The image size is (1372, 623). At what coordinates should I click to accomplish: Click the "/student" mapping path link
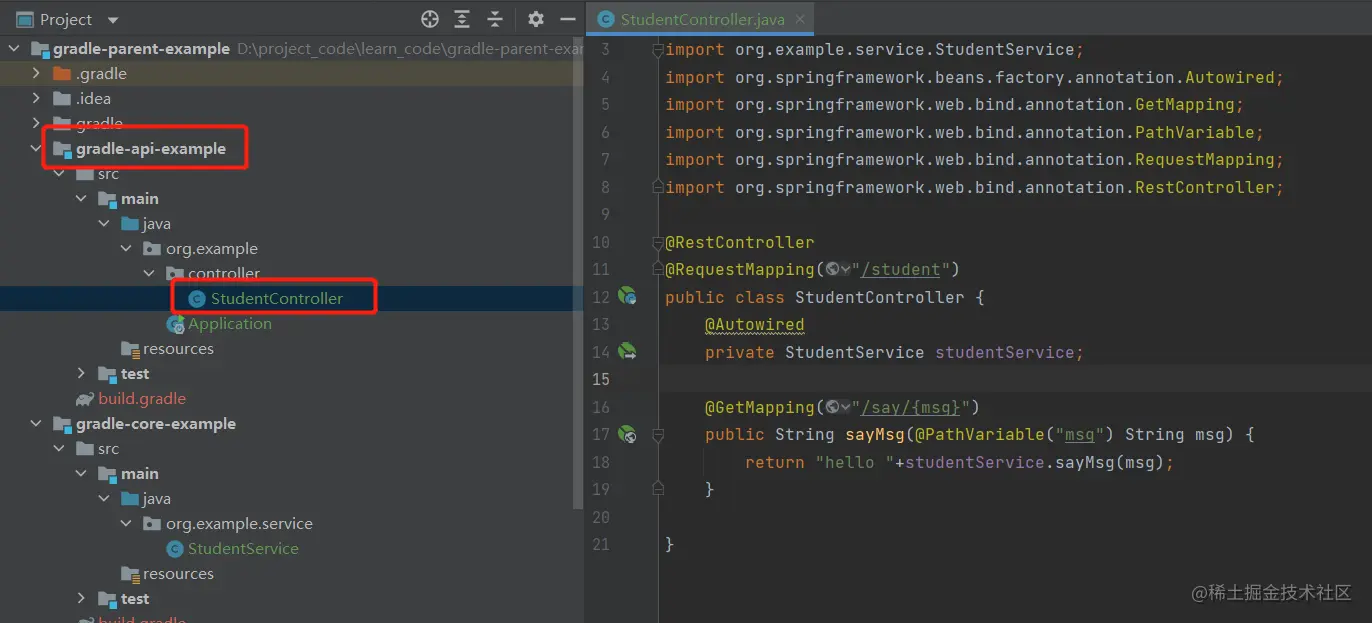pyautogui.click(x=900, y=269)
